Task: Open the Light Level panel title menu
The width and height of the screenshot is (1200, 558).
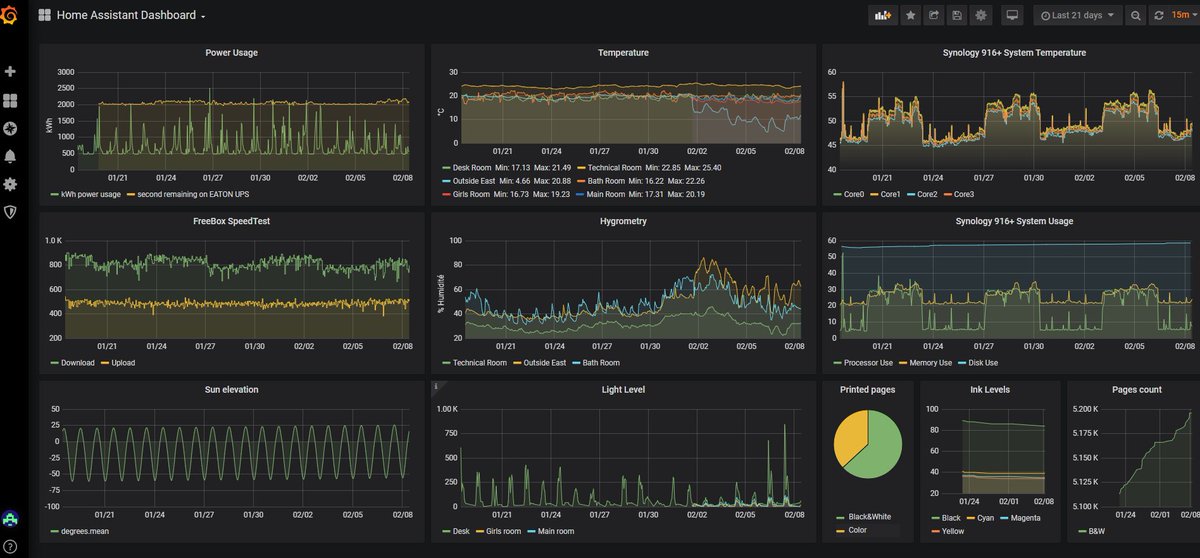Action: click(623, 389)
